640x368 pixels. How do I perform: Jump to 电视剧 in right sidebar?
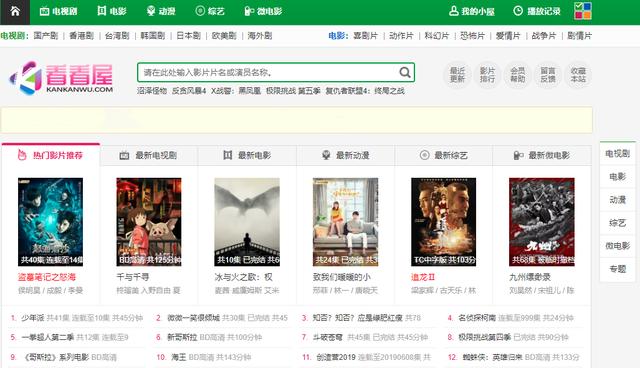point(618,154)
